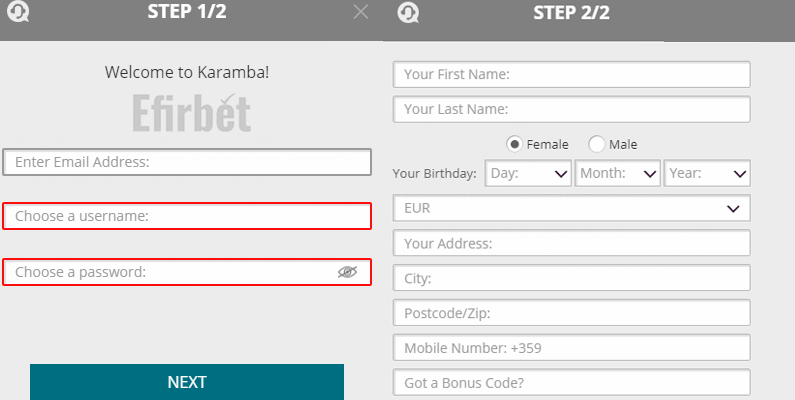
Task: Click the Choose a username field
Action: tap(187, 216)
